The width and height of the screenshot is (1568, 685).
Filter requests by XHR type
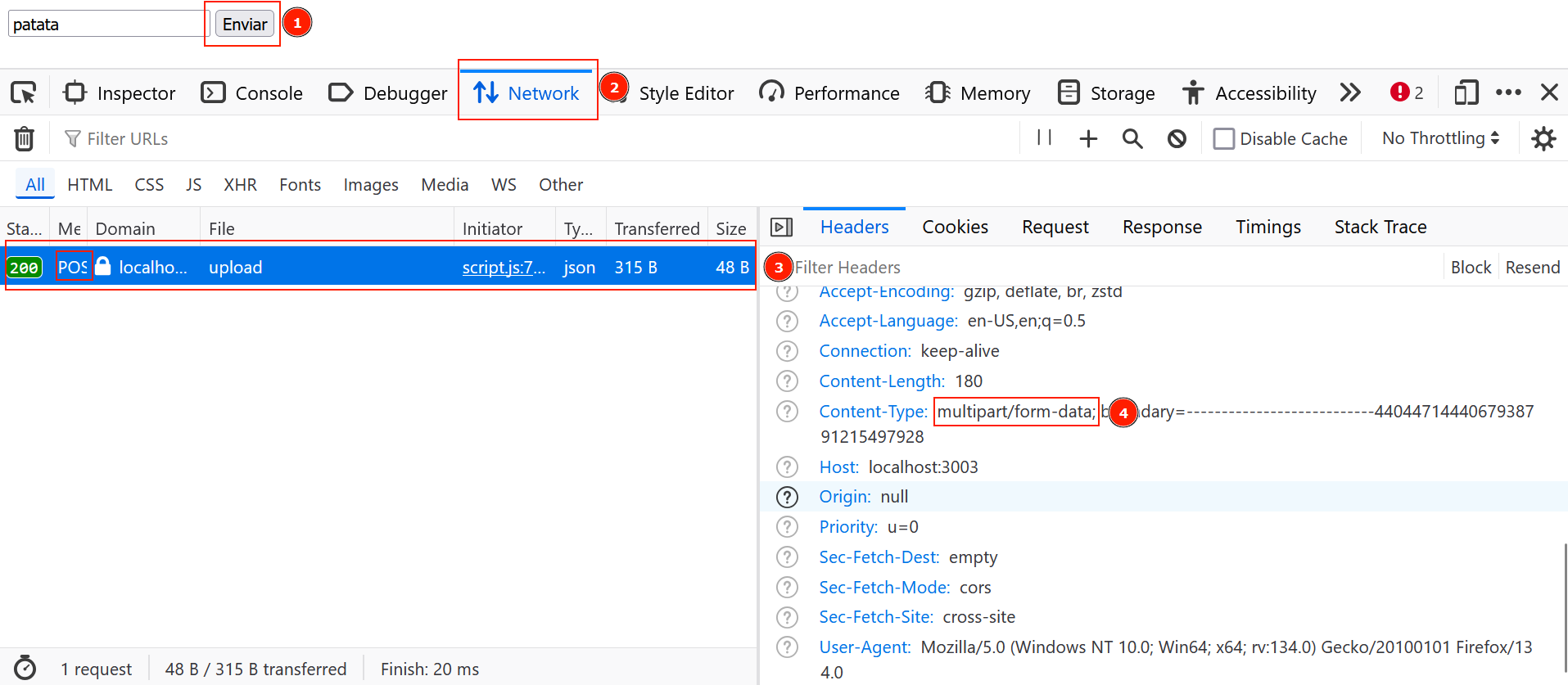coord(240,185)
